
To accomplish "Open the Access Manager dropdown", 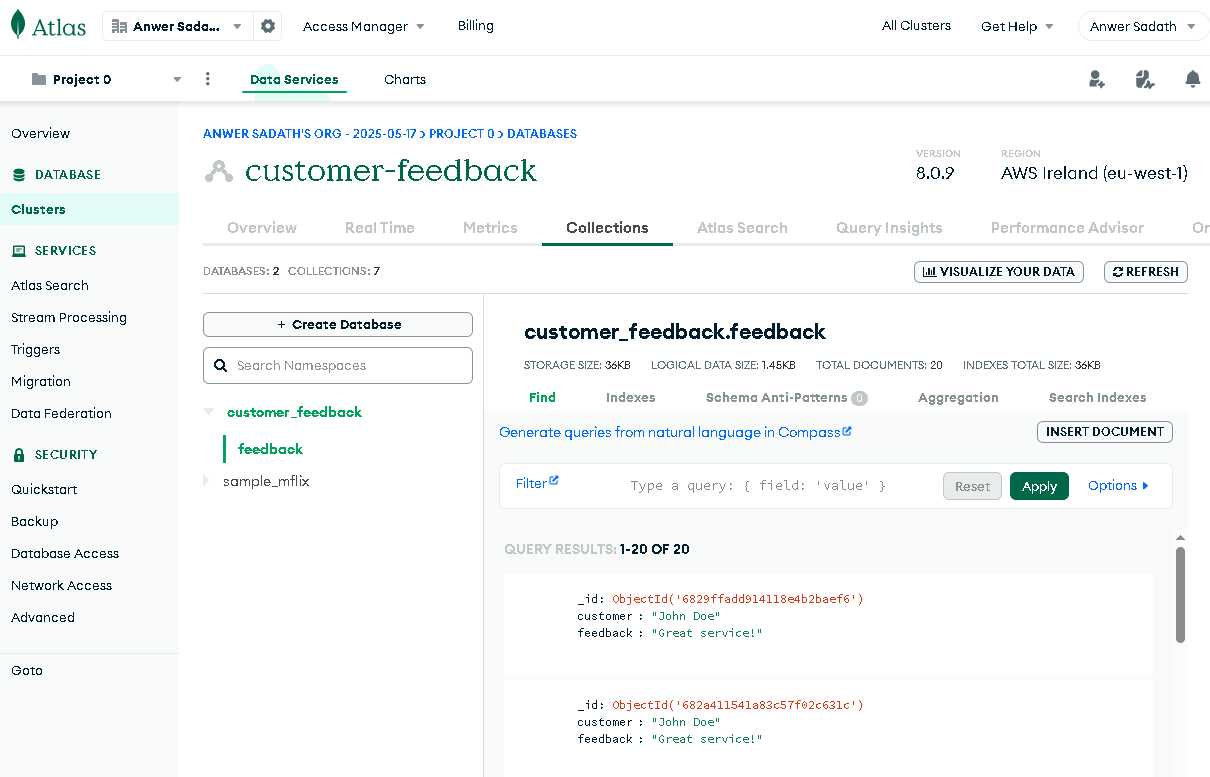I will point(364,26).
